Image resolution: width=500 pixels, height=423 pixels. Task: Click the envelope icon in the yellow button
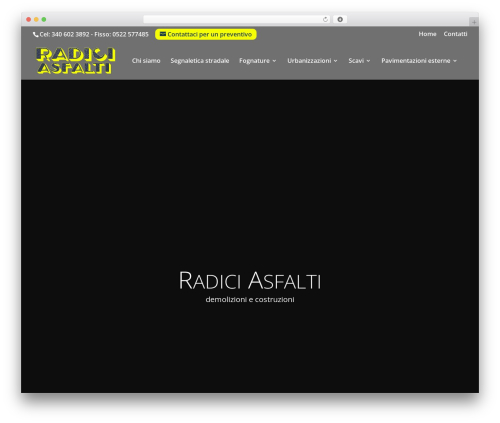(163, 34)
